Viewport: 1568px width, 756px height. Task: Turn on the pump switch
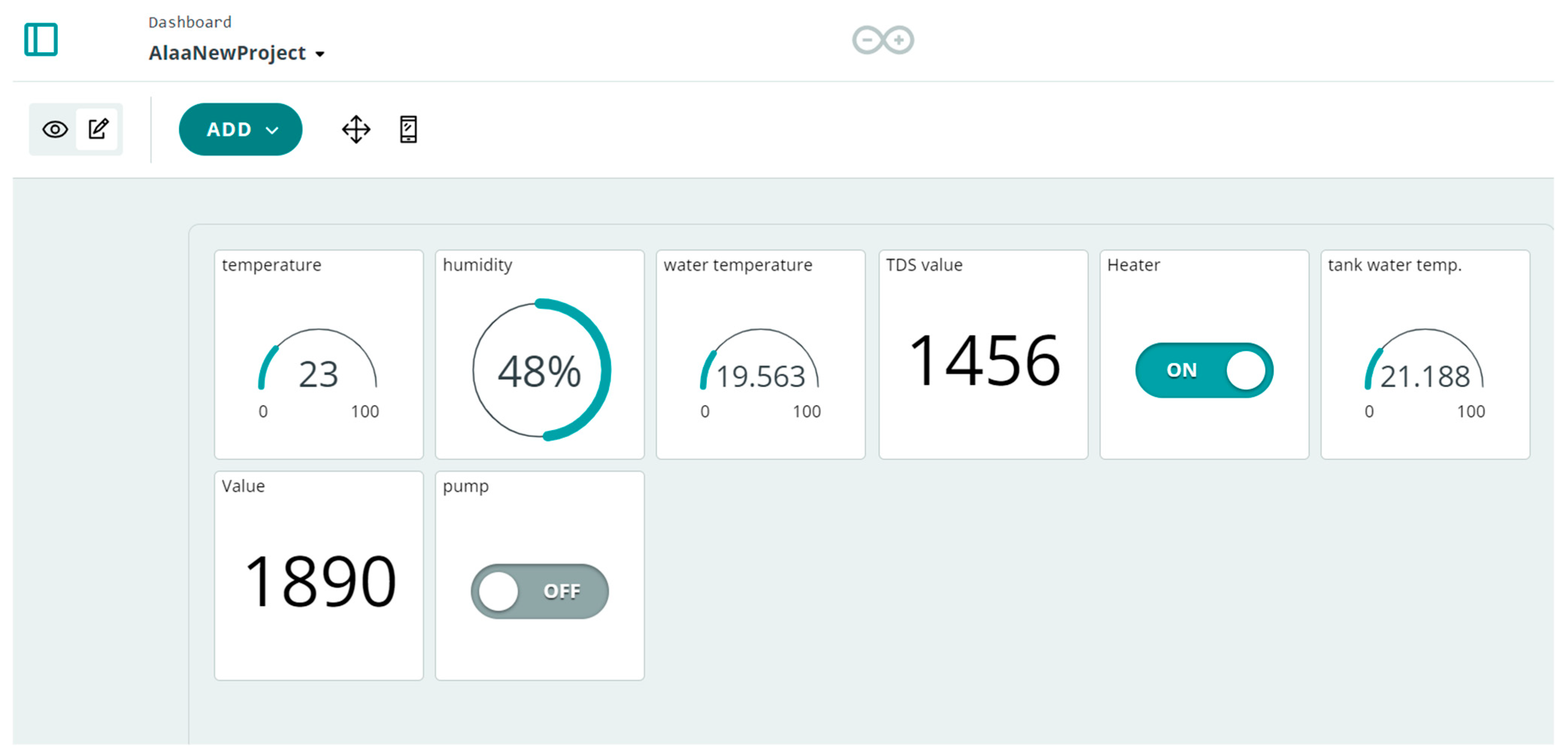point(539,591)
